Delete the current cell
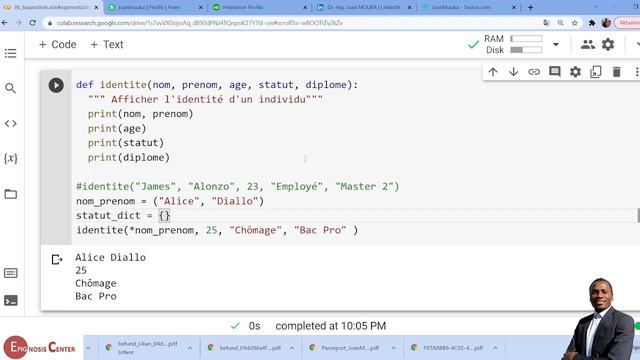Screen dimensions: 640x360 coord(616,72)
